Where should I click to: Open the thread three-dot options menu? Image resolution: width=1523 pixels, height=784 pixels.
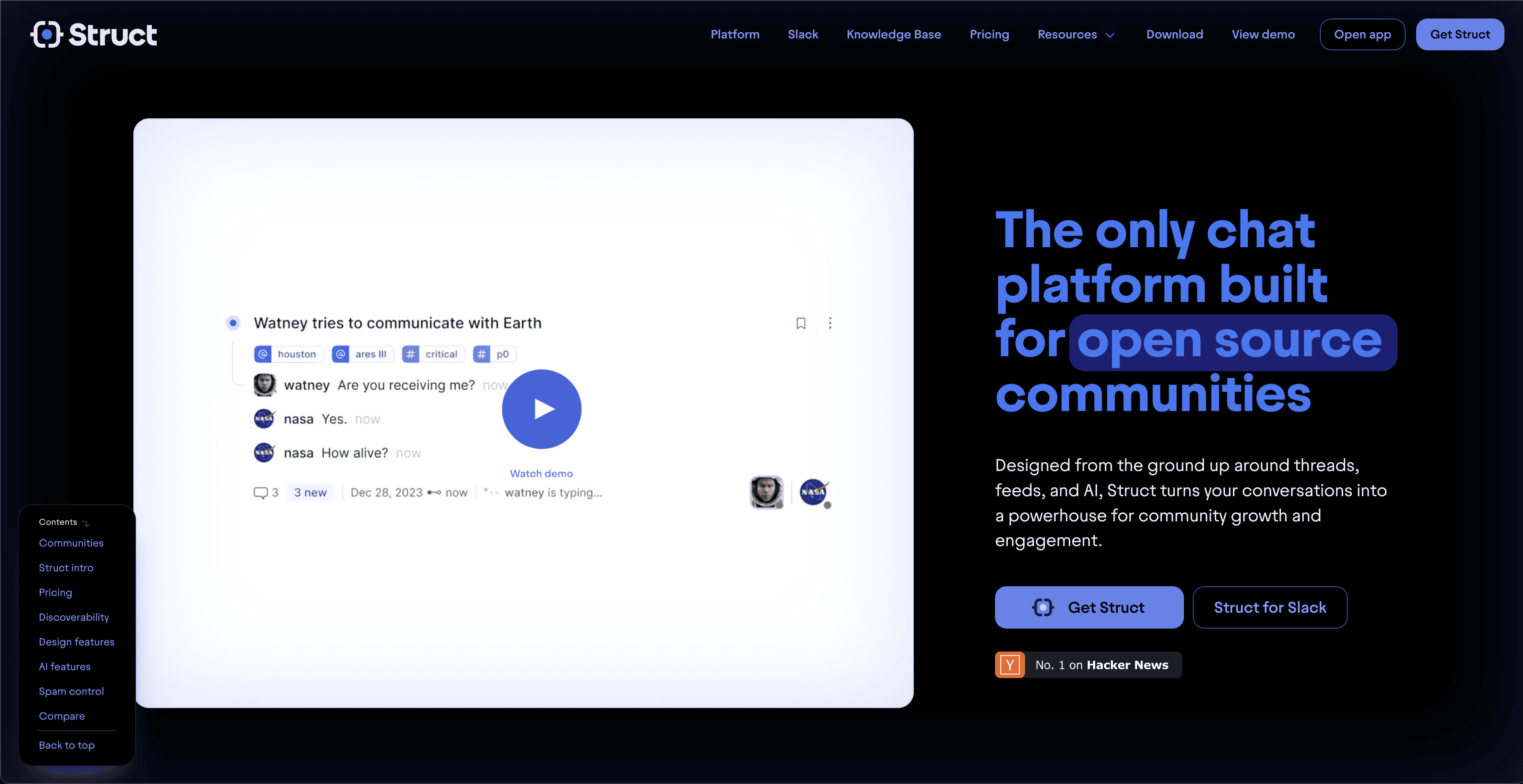pos(830,323)
